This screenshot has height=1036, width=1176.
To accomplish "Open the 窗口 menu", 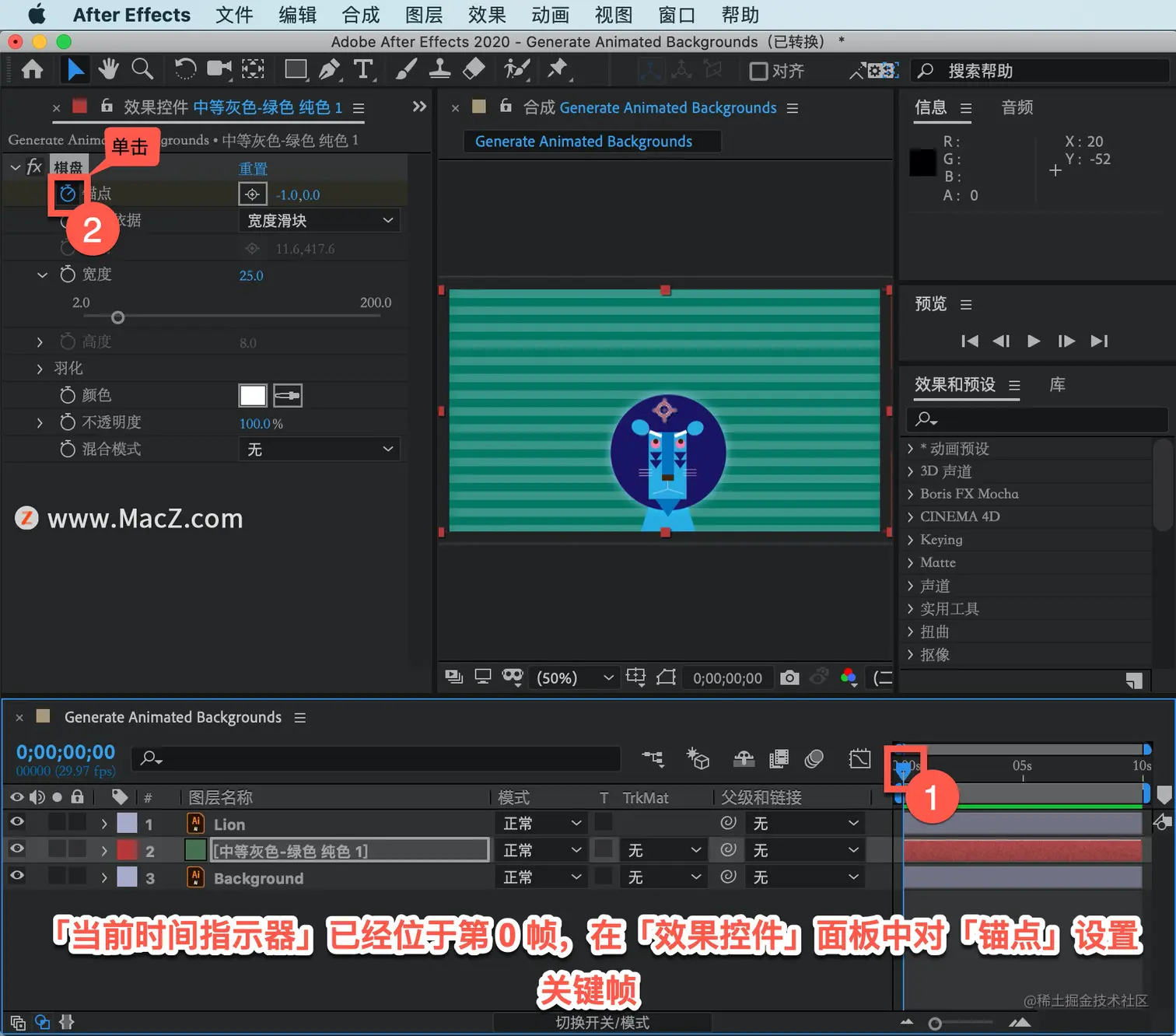I will point(677,15).
